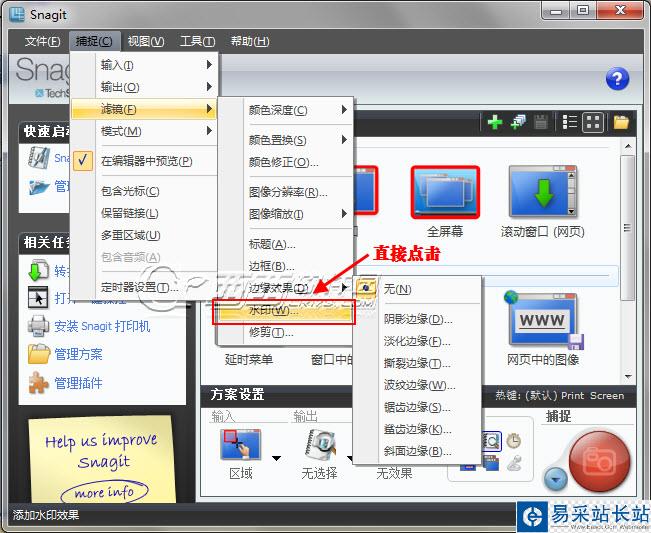Viewport: 651px width, 533px height.
Task: Choose 图像分辨率(R)... filter
Action: click(286, 192)
